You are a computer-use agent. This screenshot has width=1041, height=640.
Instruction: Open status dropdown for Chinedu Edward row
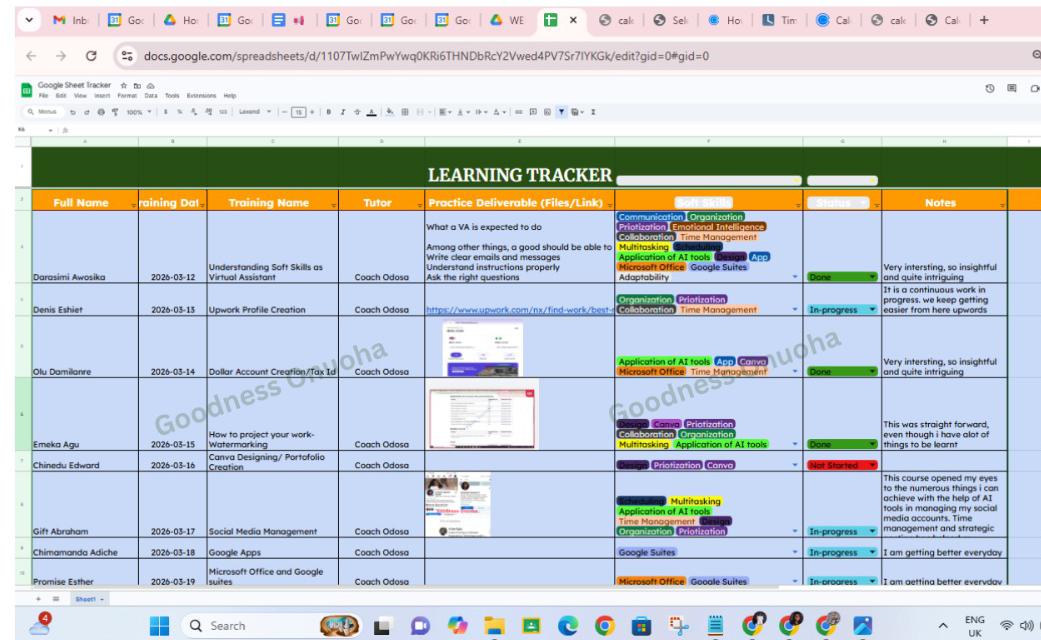click(x=872, y=465)
